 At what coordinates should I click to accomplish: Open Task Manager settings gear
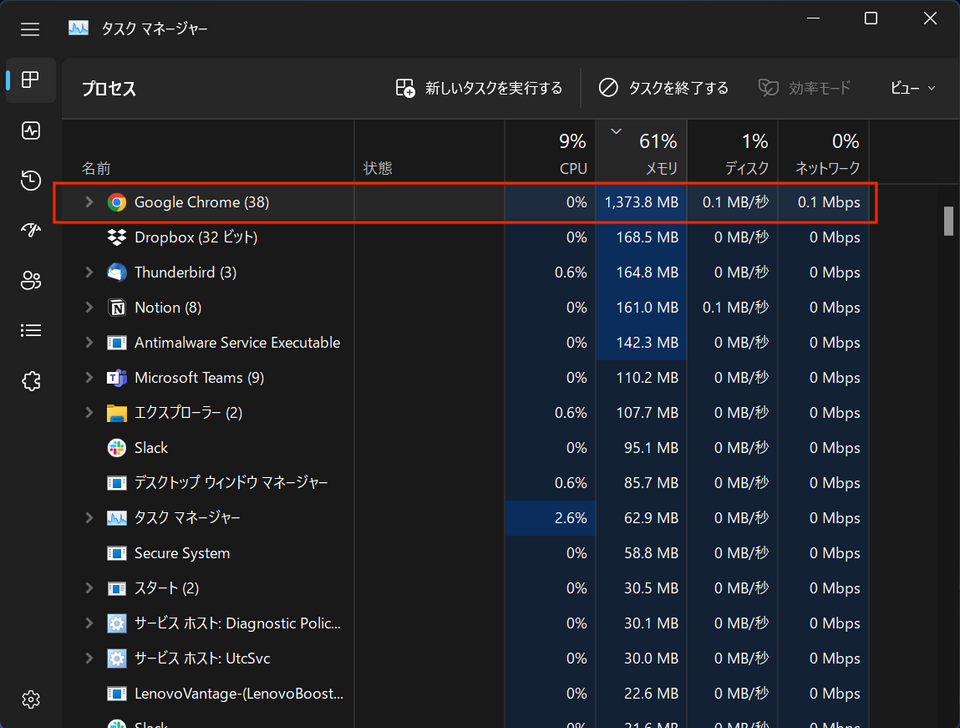click(x=31, y=699)
